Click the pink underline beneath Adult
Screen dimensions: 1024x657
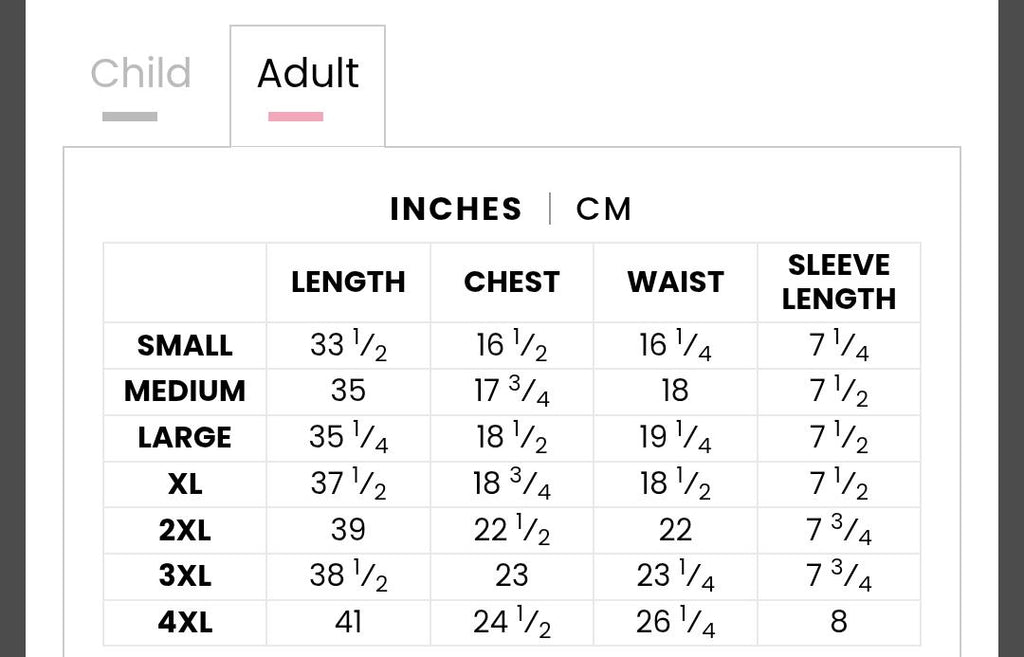(296, 117)
